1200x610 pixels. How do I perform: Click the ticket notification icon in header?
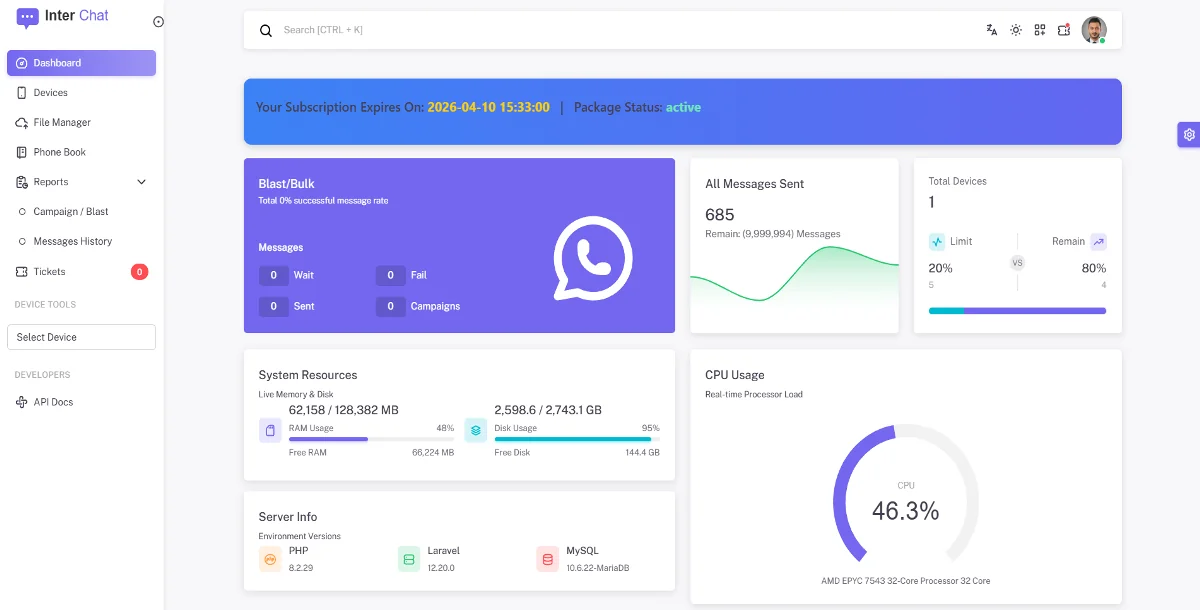tap(1064, 30)
